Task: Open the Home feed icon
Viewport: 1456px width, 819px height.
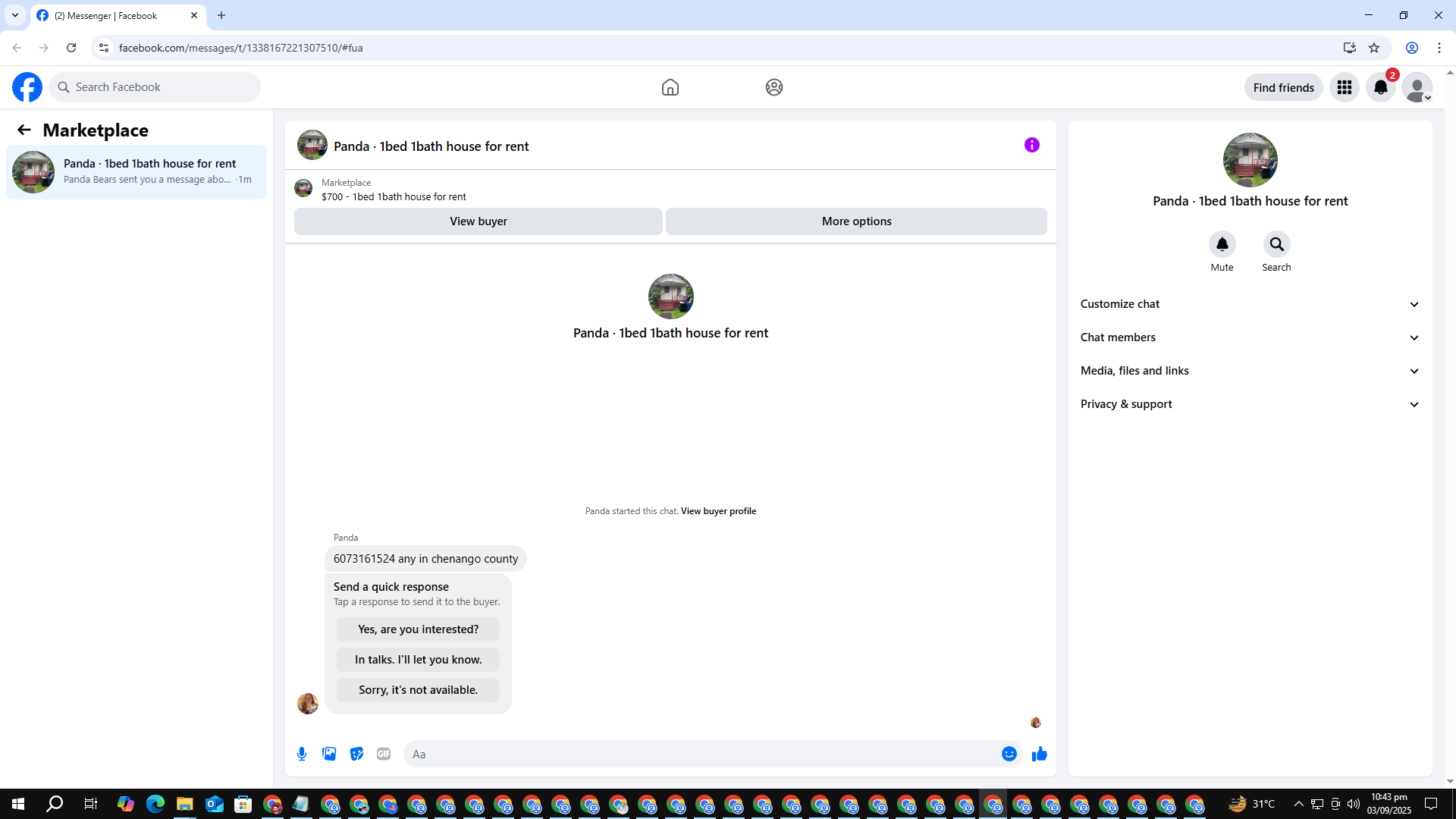Action: (x=670, y=87)
